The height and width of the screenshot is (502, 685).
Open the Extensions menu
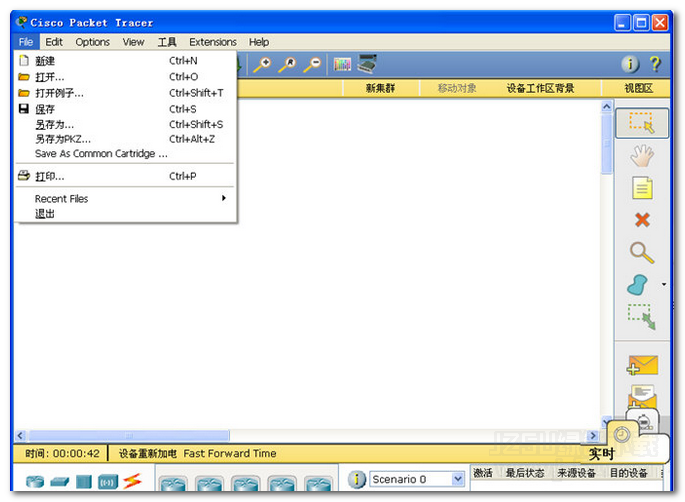[213, 42]
